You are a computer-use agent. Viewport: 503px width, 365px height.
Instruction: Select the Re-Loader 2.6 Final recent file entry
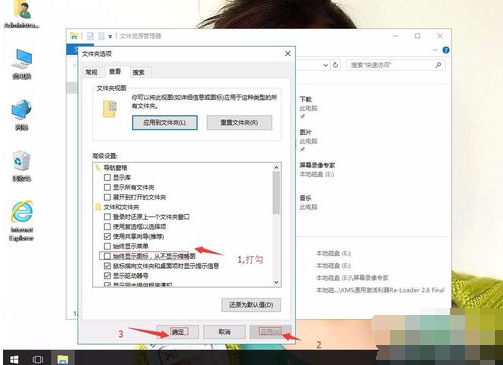380,290
